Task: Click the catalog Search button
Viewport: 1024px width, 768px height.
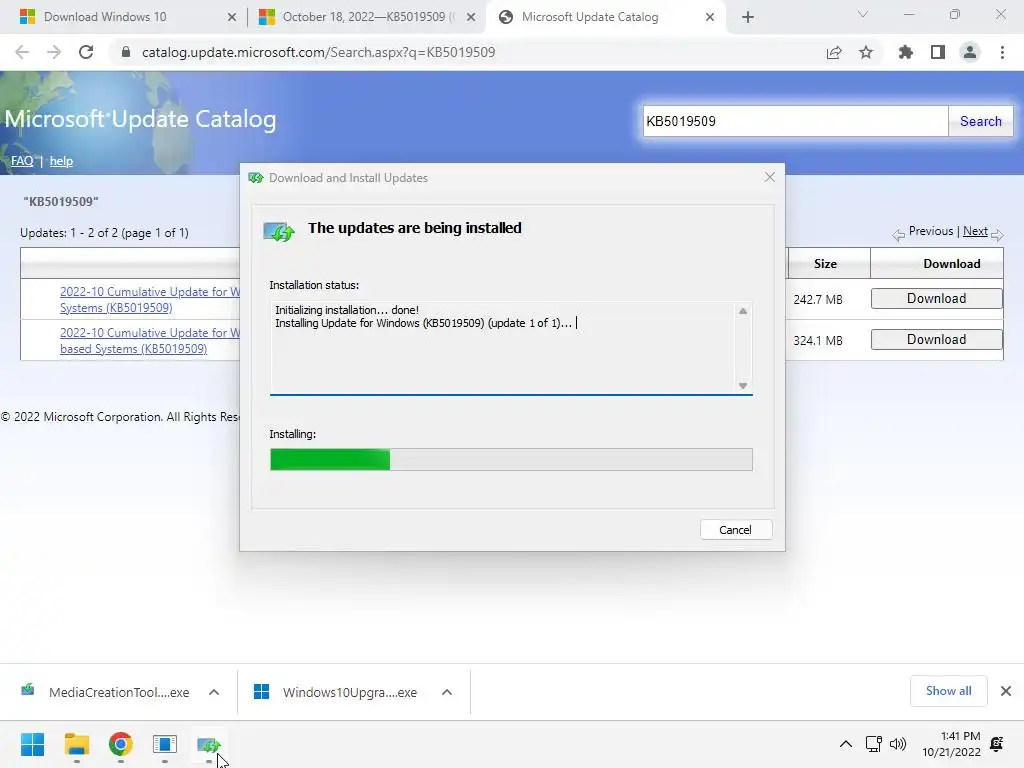Action: (980, 121)
